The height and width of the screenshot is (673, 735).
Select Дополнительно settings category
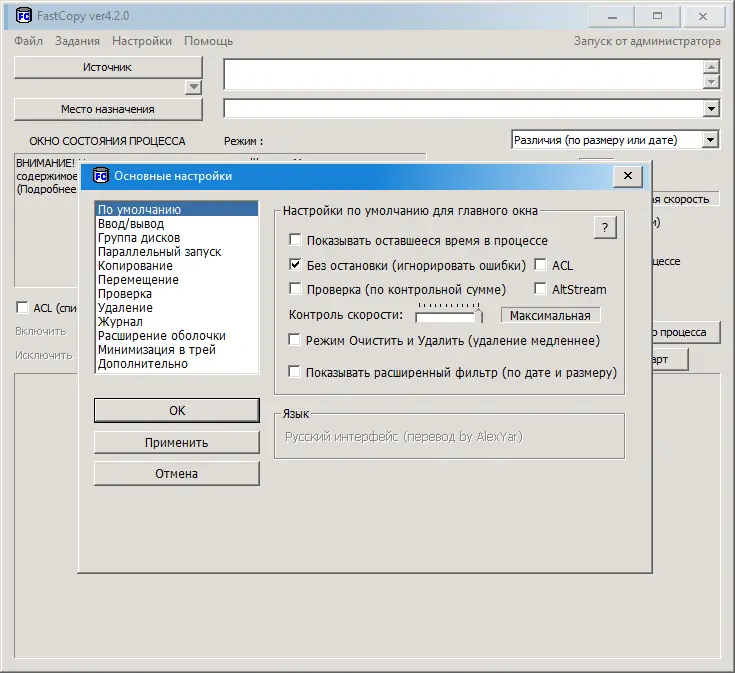pyautogui.click(x=176, y=364)
